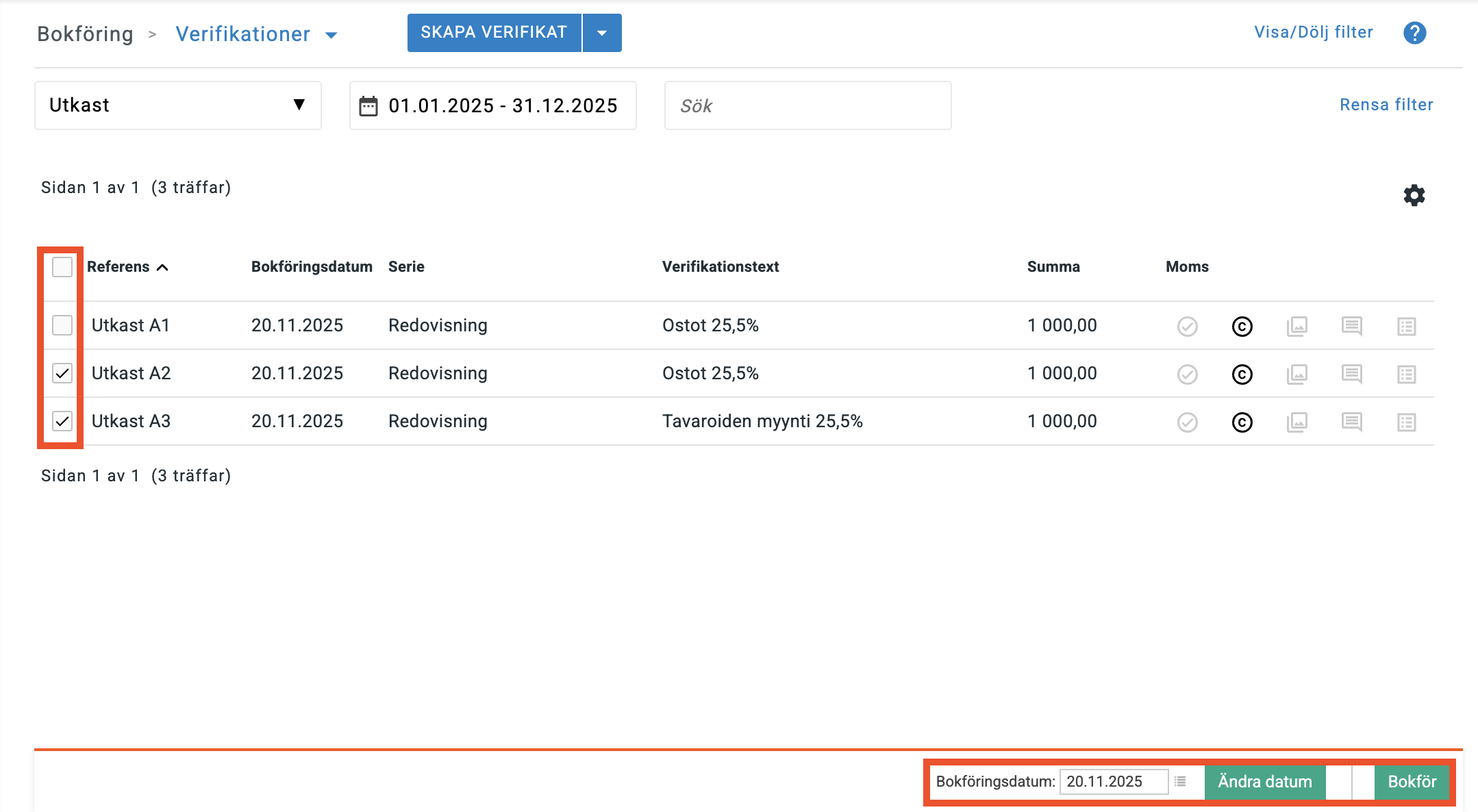Check the Utkast A1 row checkbox
The width and height of the screenshot is (1478, 812).
click(x=62, y=325)
